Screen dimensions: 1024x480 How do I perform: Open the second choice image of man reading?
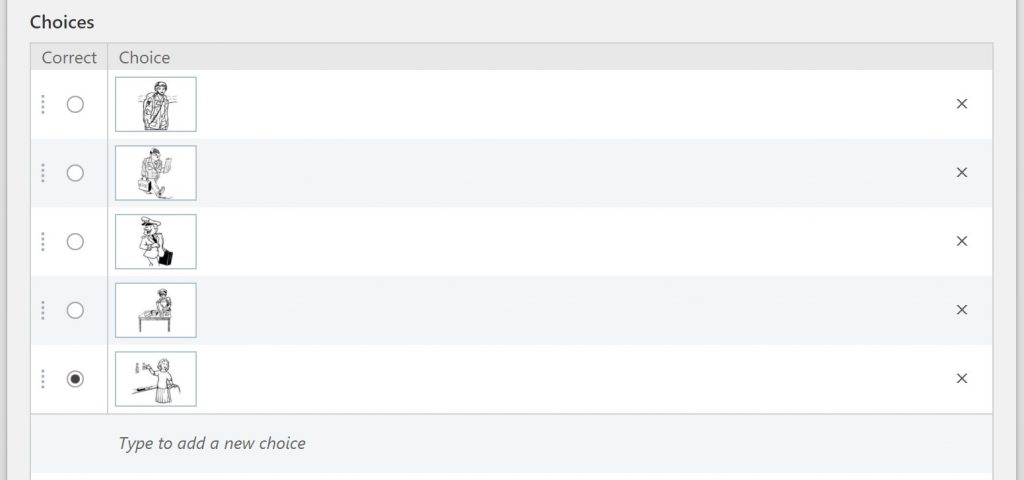156,173
